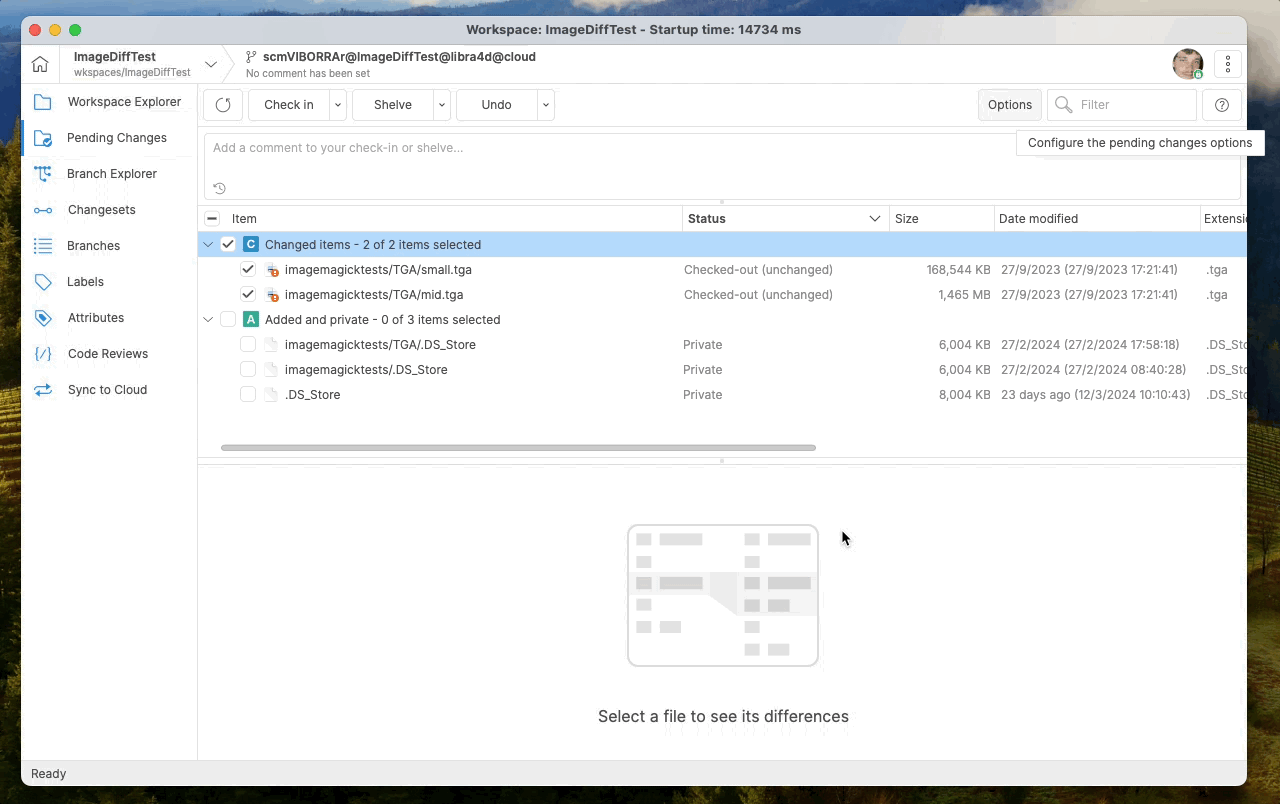Open the Labels view

85,281
